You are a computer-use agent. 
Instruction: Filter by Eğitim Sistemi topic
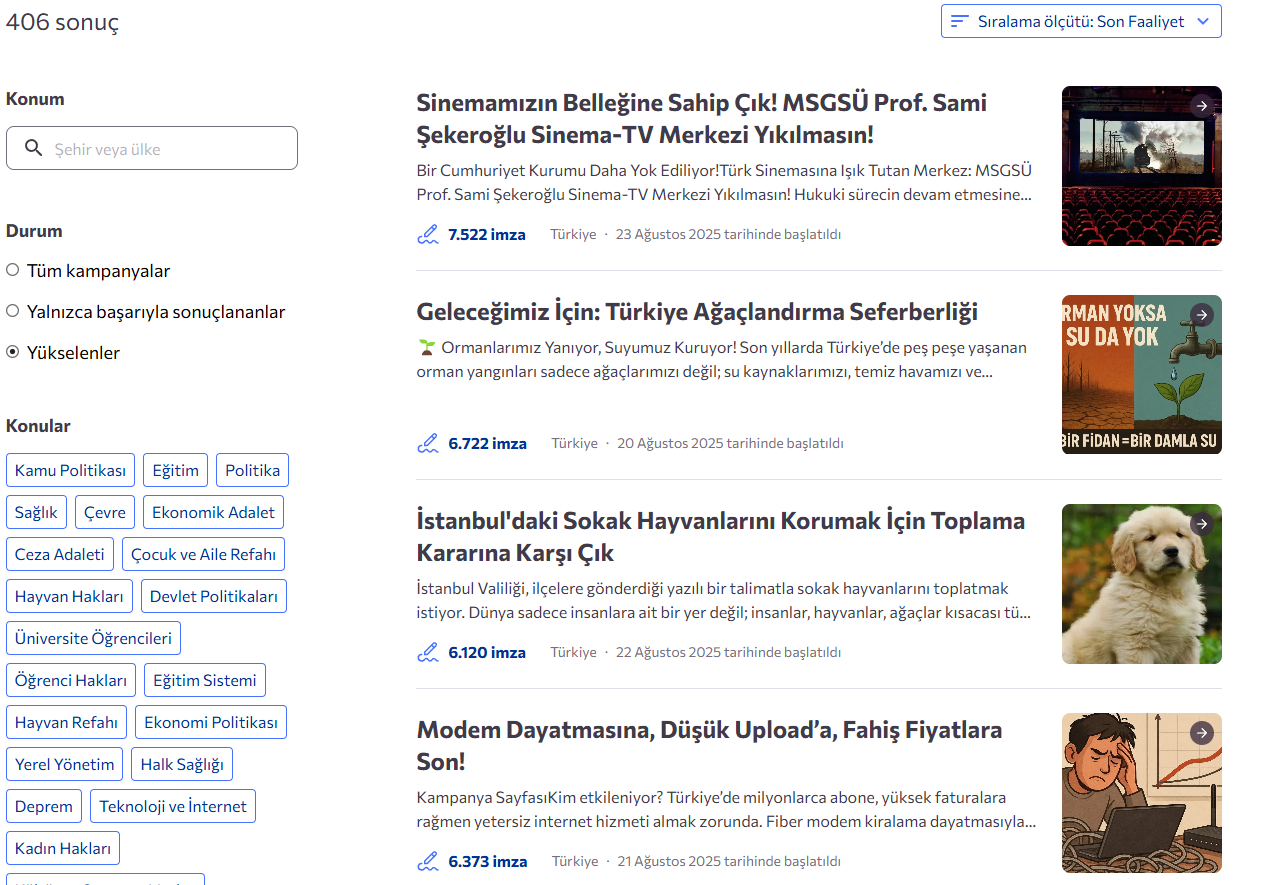pos(205,680)
